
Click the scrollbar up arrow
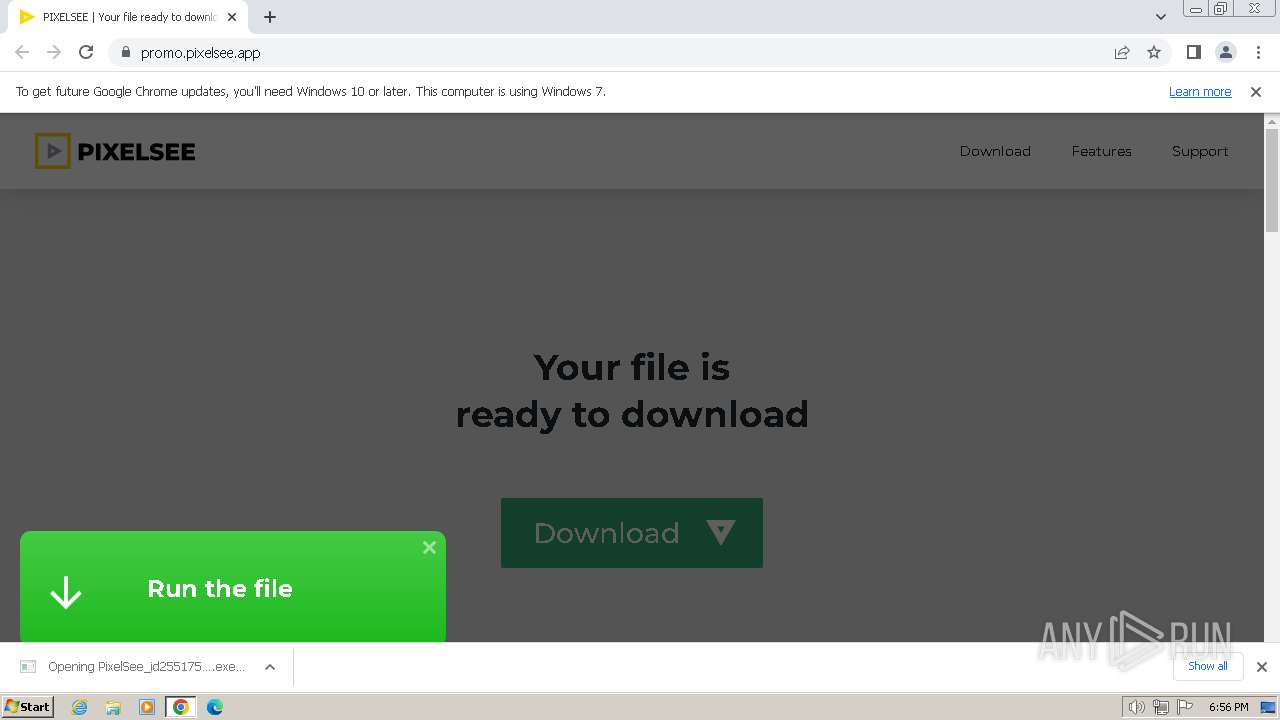1272,121
